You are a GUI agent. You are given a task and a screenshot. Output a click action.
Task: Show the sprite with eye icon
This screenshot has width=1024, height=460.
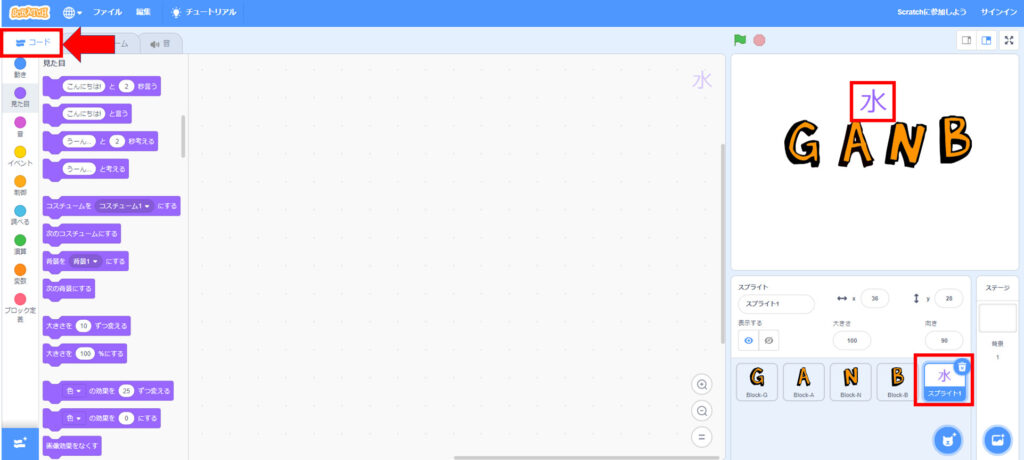(x=748, y=340)
